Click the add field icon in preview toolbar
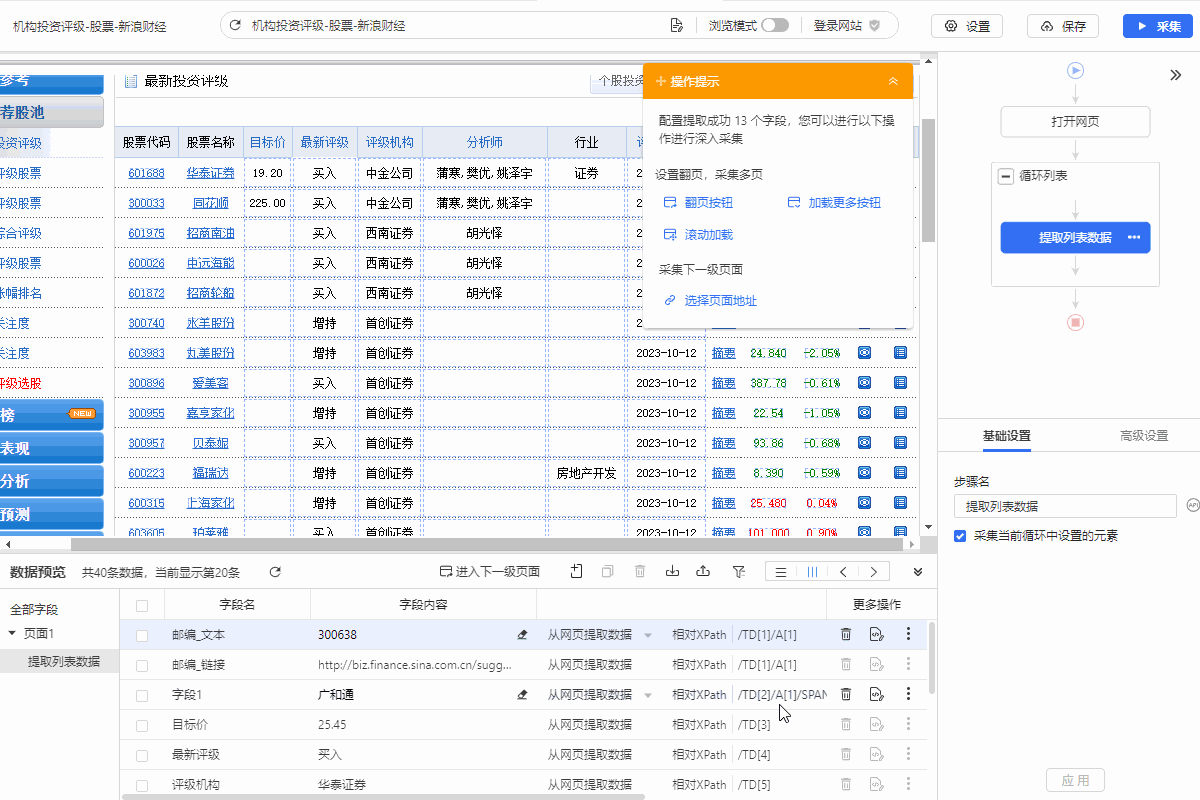Viewport: 1200px width, 800px height. [577, 572]
